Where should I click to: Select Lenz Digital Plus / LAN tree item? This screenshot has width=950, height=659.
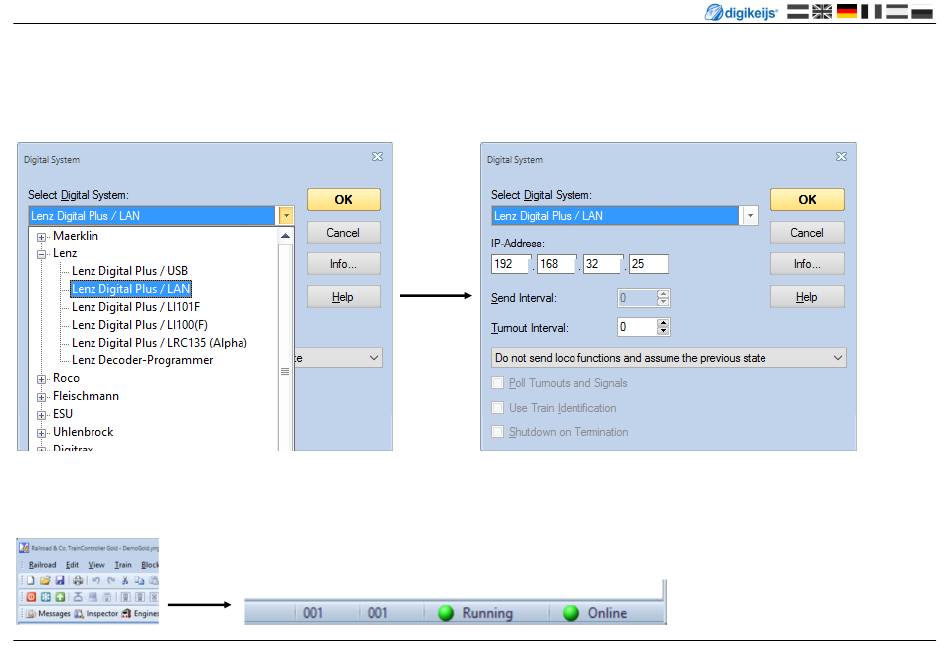(x=131, y=289)
